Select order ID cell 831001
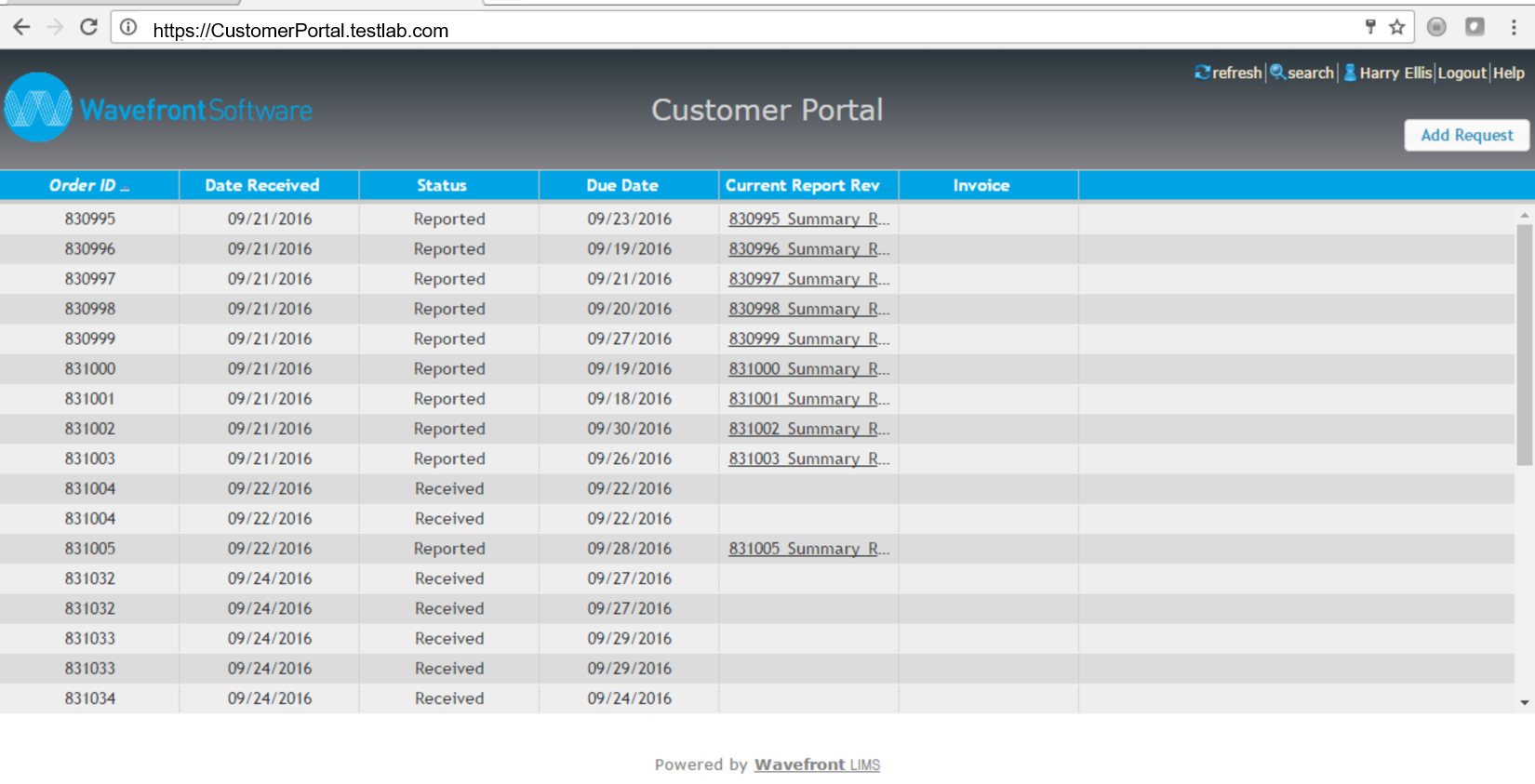Screen dimensions: 1535x784 pos(90,398)
